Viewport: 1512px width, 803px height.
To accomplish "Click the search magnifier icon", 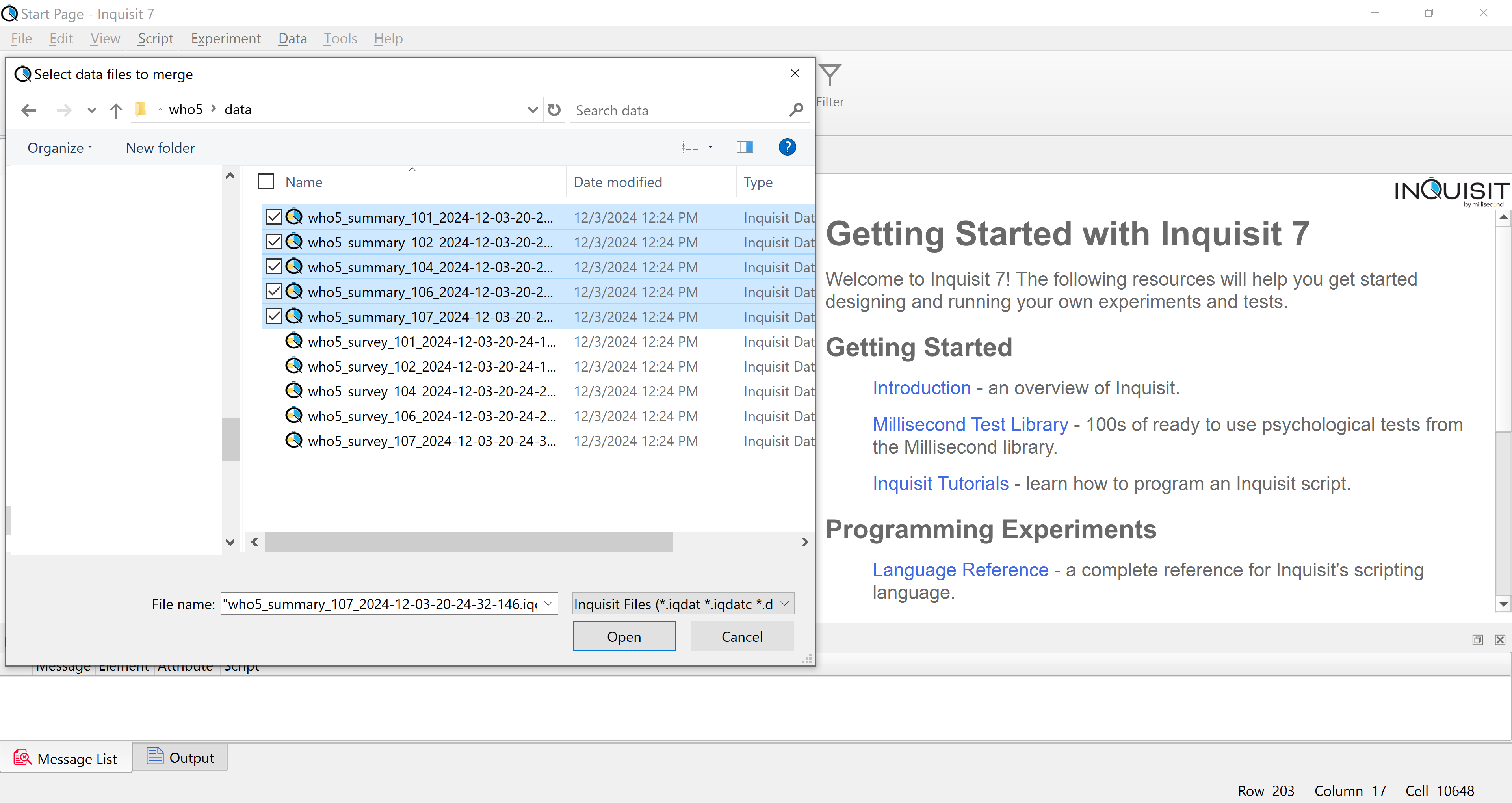I will [796, 110].
